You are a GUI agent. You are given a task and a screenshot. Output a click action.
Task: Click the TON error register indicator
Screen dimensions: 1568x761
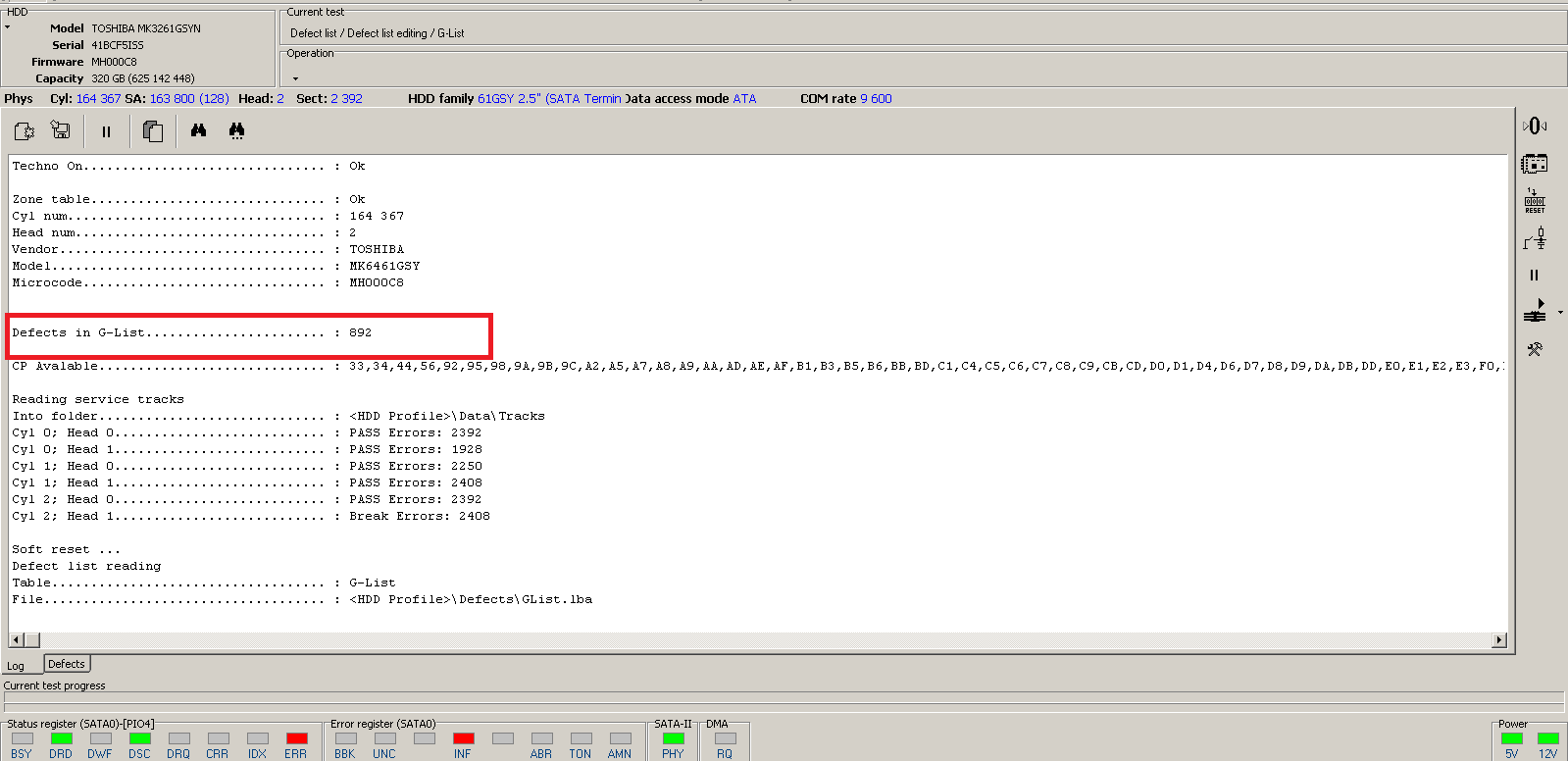582,738
